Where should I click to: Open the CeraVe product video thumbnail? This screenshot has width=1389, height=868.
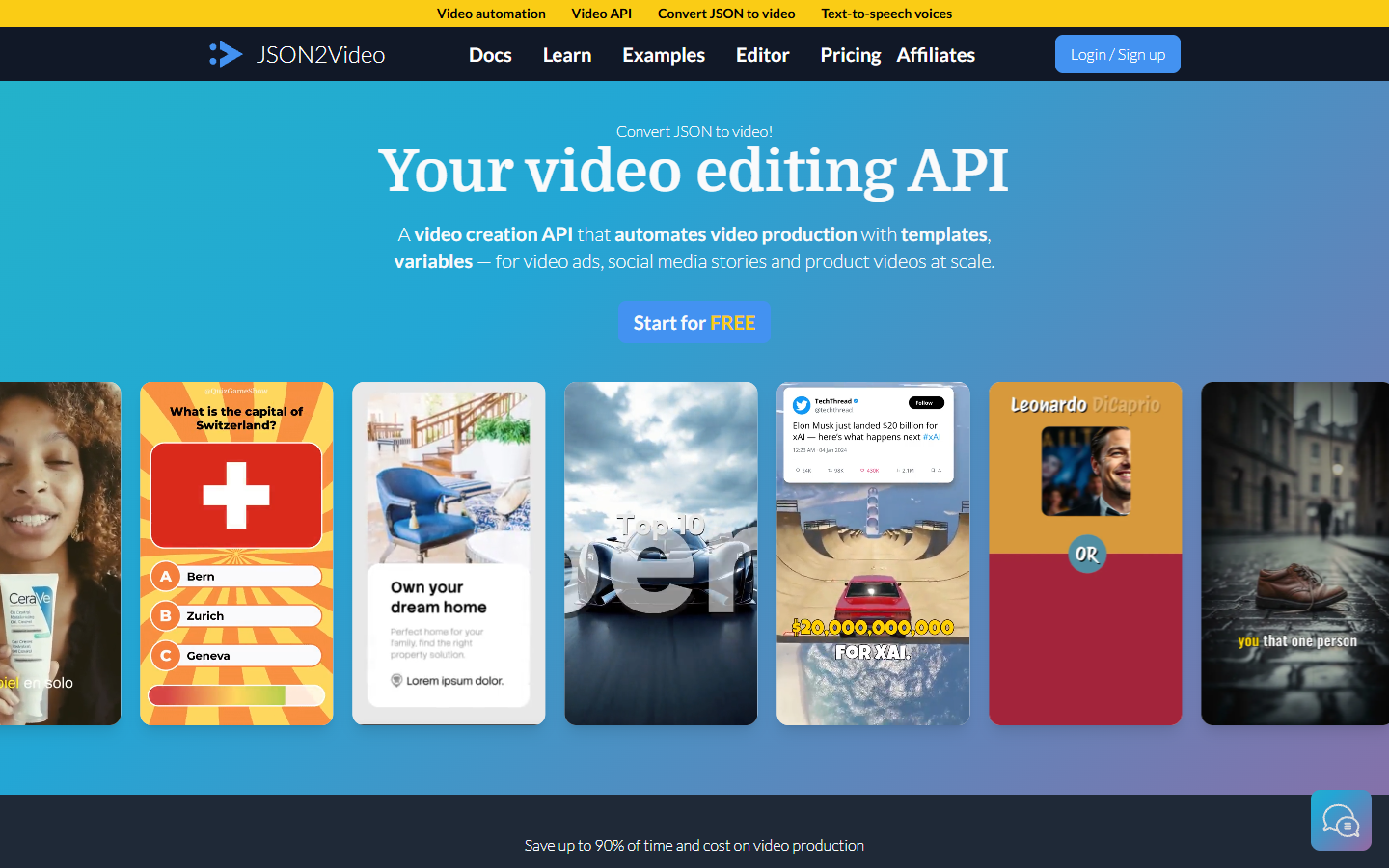(60, 554)
